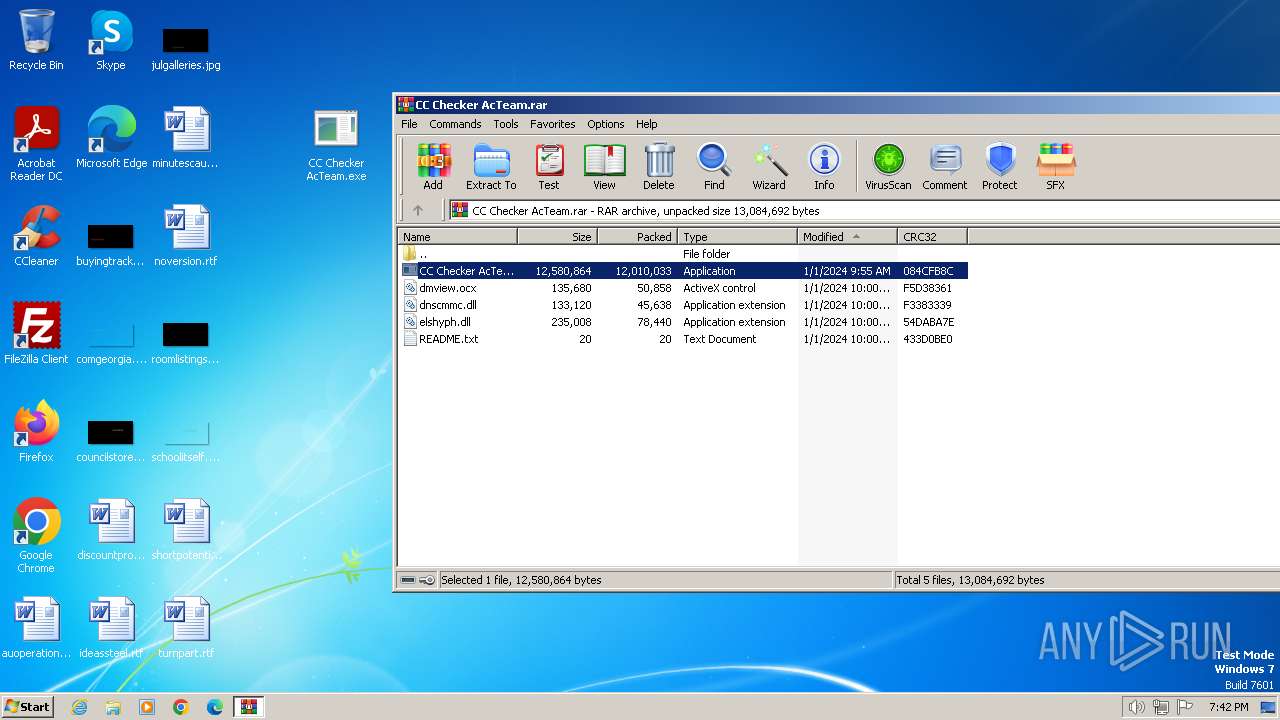Open Recycle Bin on the desktop
Viewport: 1280px width, 720px height.
(36, 40)
